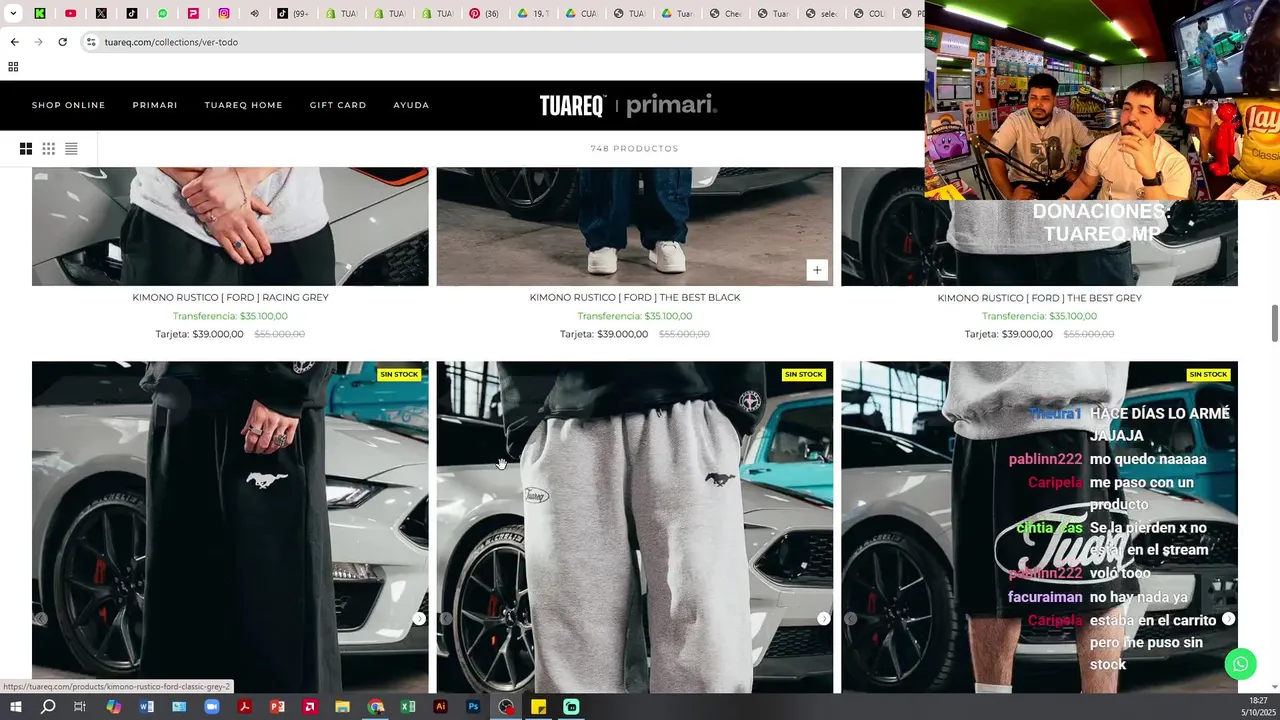
Task: Switch to the Instagram browser tab
Action: (x=224, y=14)
